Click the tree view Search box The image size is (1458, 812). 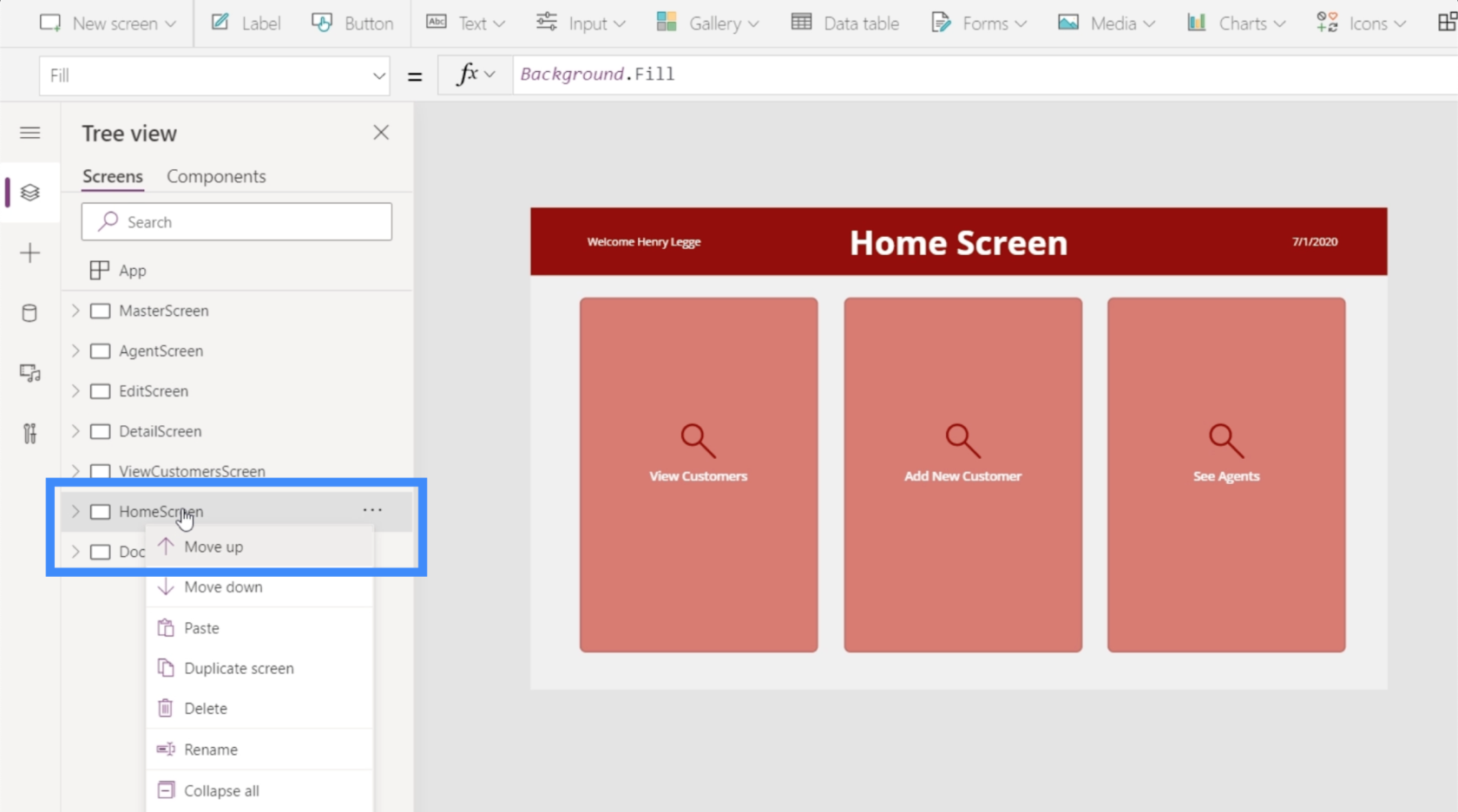tap(237, 222)
